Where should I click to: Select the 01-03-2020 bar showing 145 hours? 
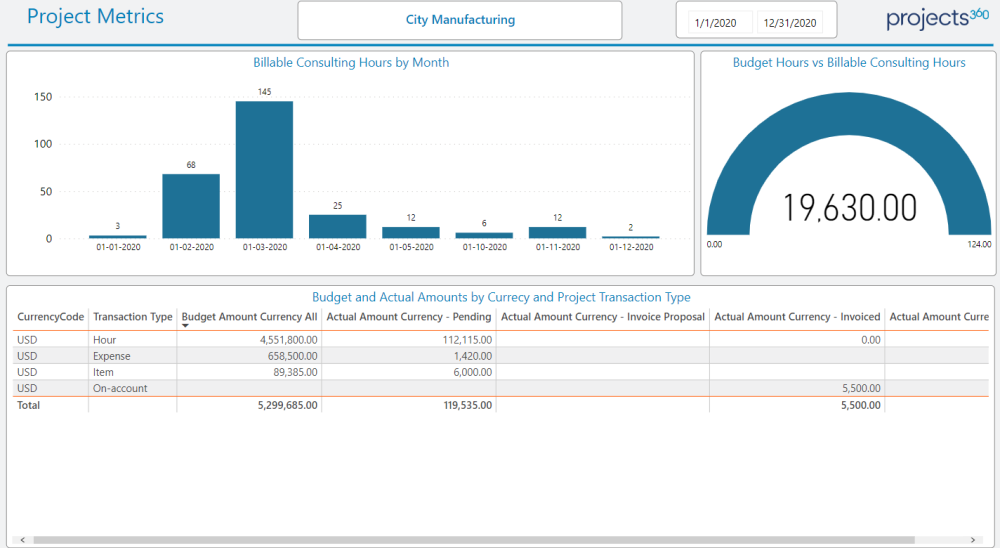(264, 169)
